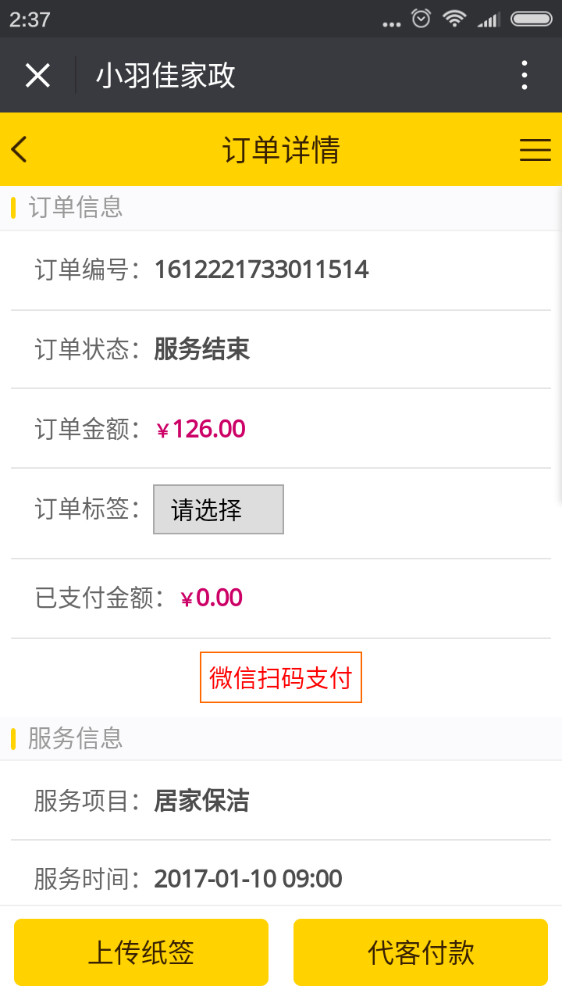Open the hamburger menu in yellow header
The width and height of the screenshot is (562, 1000).
point(535,150)
